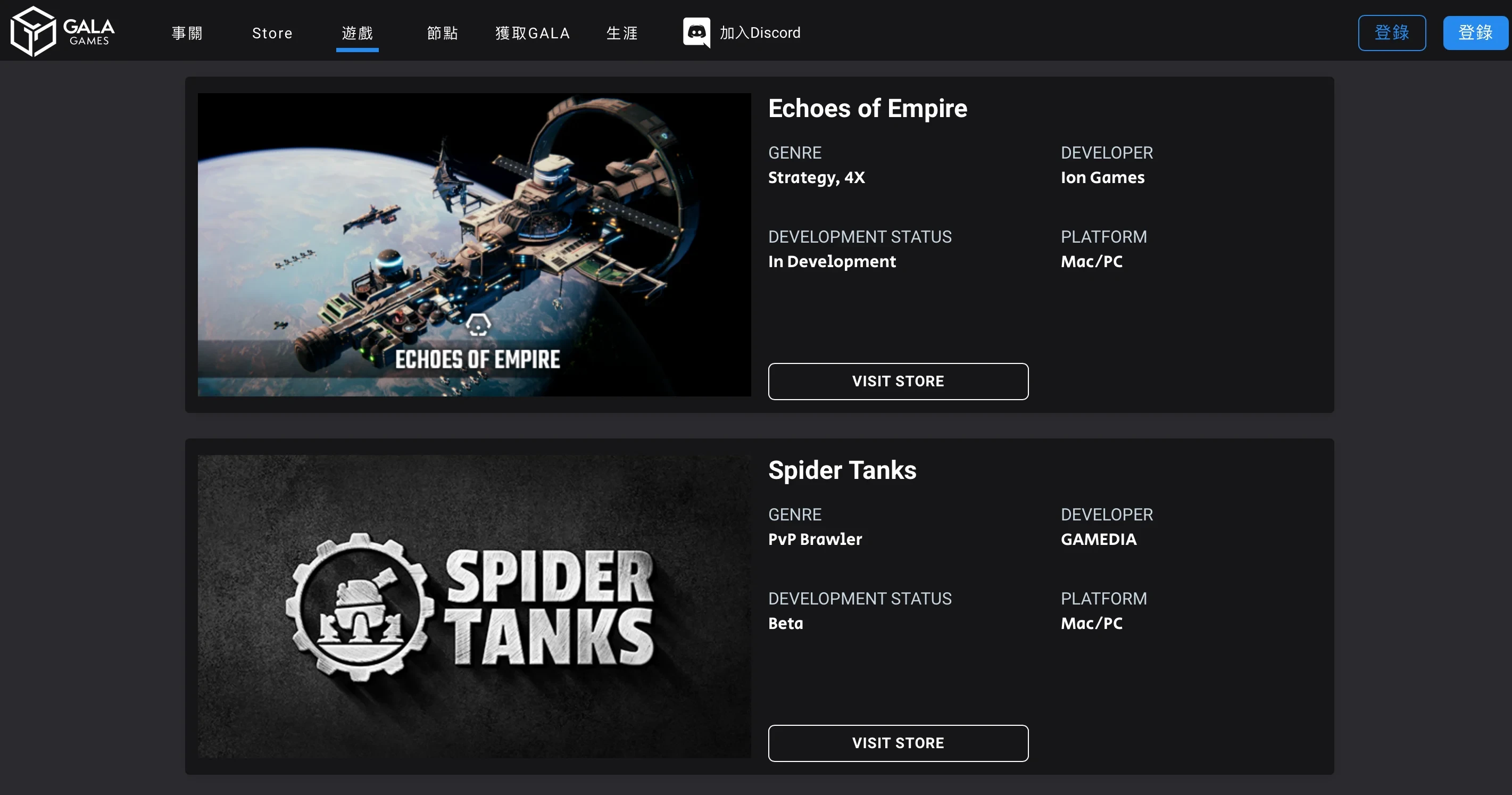
Task: Open the 獲取GALA menu item
Action: tap(533, 33)
